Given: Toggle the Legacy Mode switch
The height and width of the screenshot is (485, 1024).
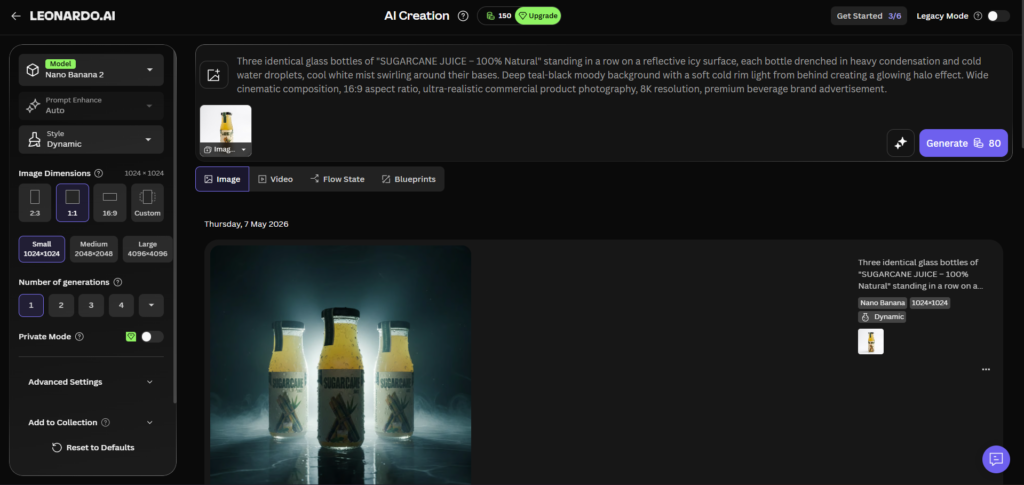Looking at the screenshot, I should click(998, 16).
